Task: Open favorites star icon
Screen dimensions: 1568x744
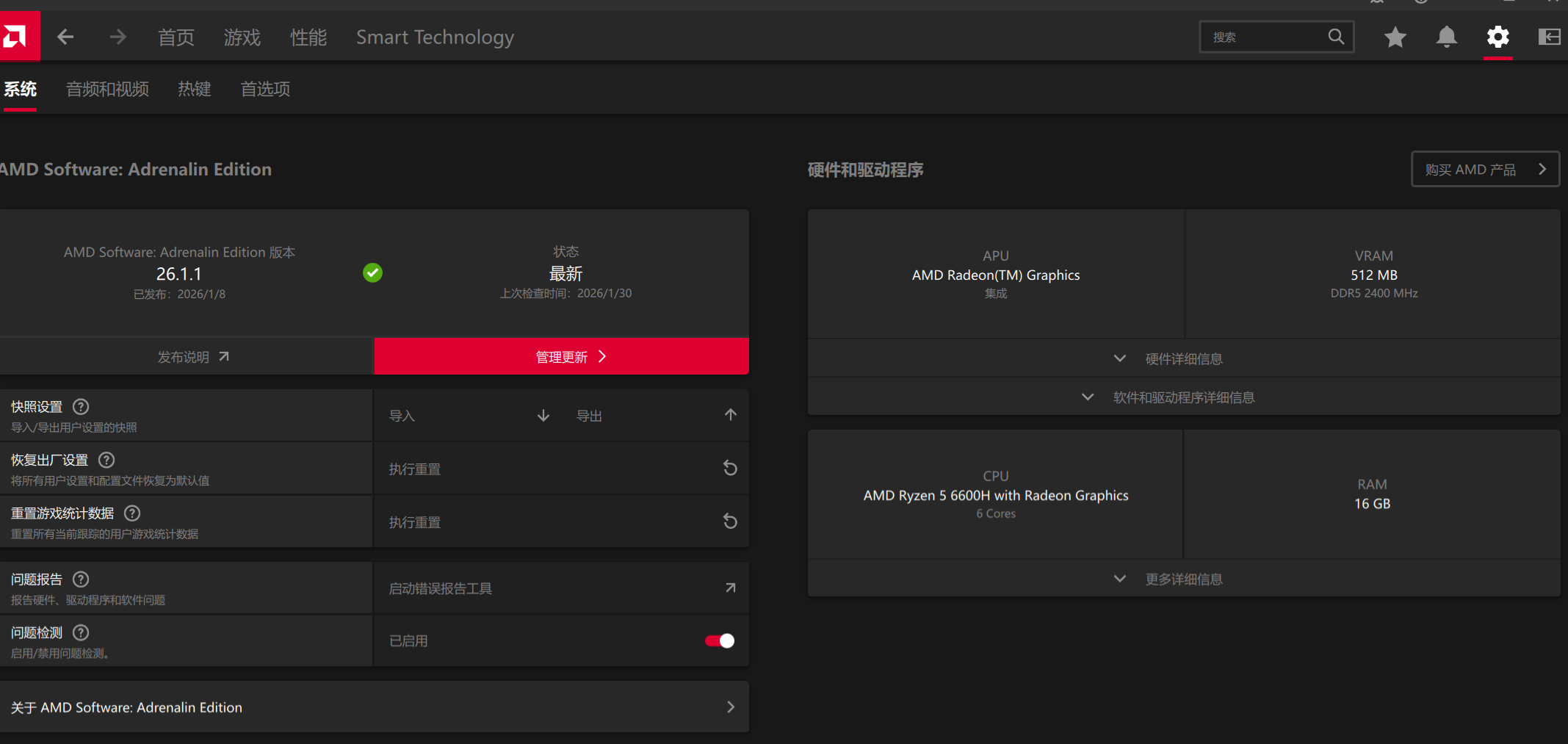Action: click(x=1395, y=37)
